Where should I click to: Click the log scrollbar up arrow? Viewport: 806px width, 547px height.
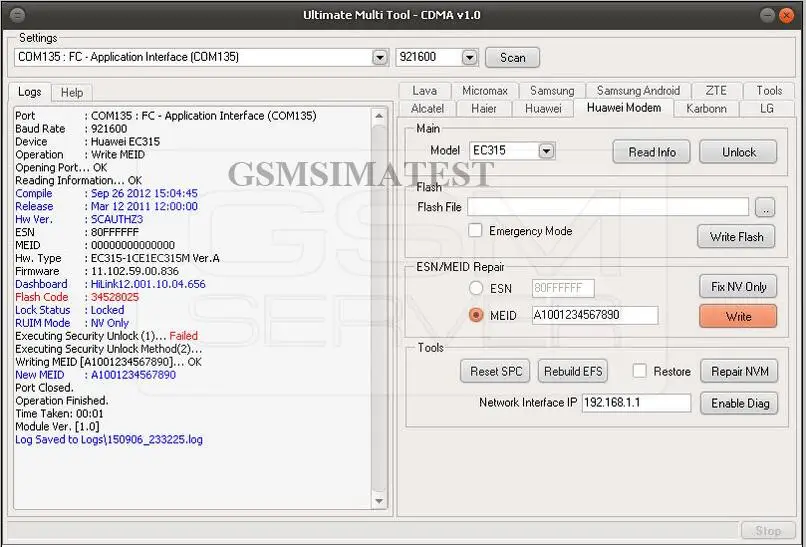379,116
